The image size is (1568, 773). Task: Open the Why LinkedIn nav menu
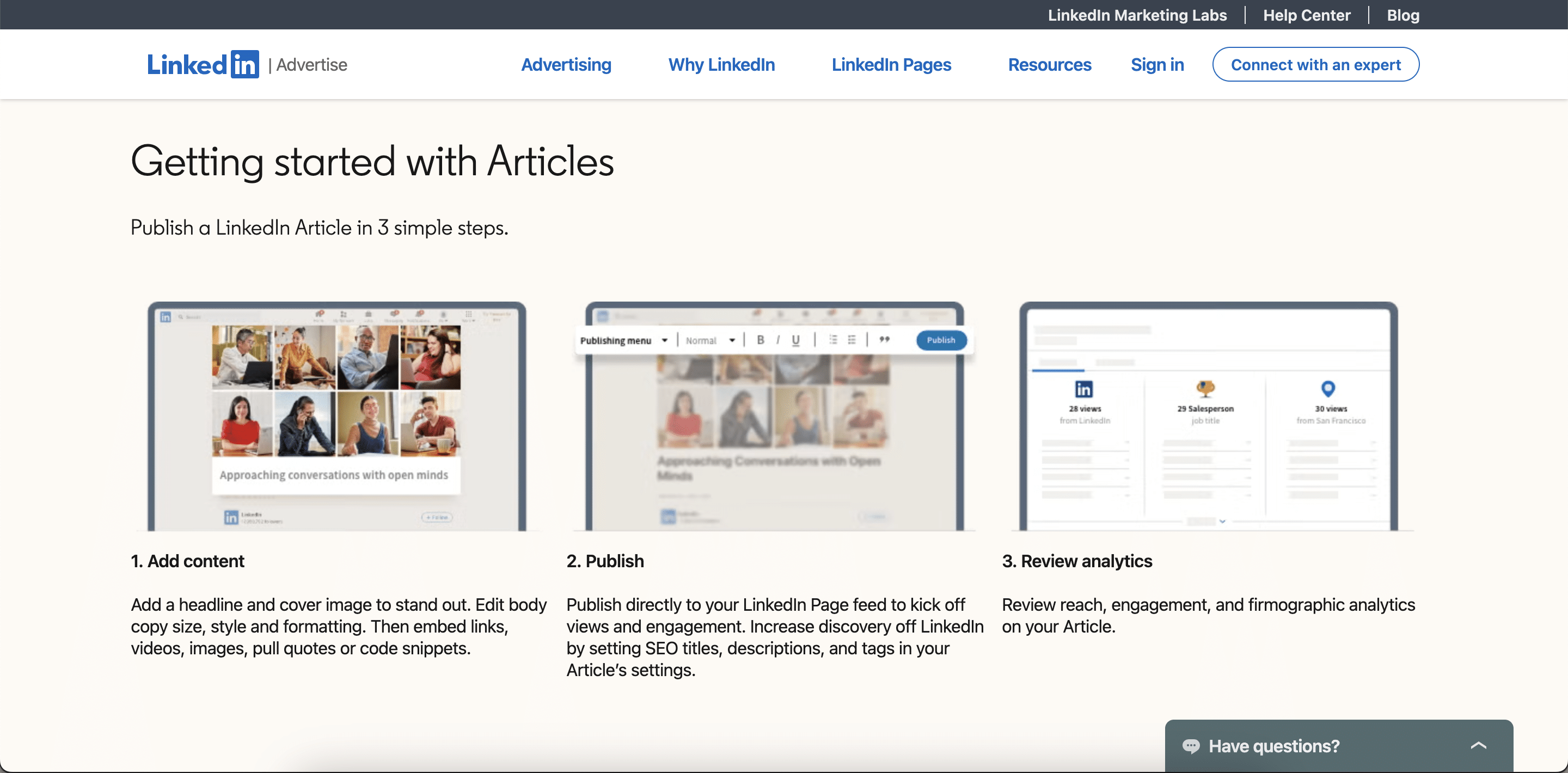point(721,65)
